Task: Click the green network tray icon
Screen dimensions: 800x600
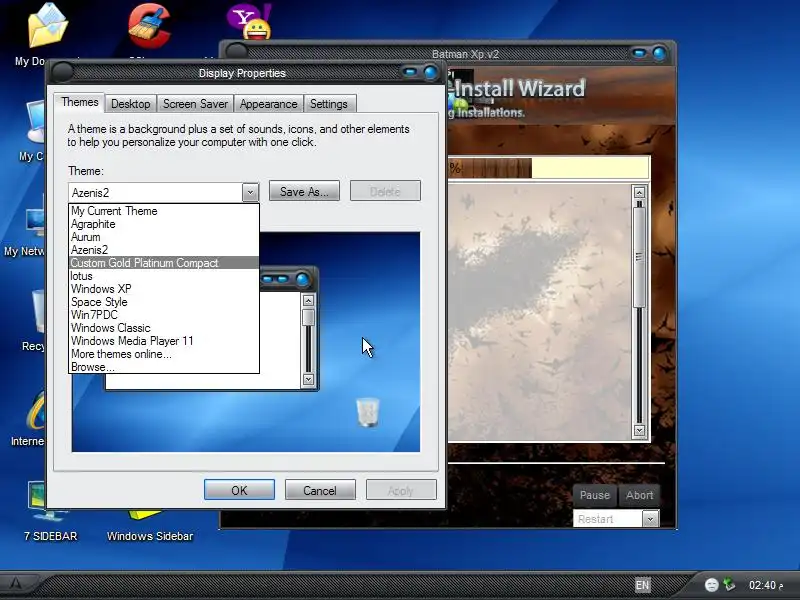Action: pos(730,584)
